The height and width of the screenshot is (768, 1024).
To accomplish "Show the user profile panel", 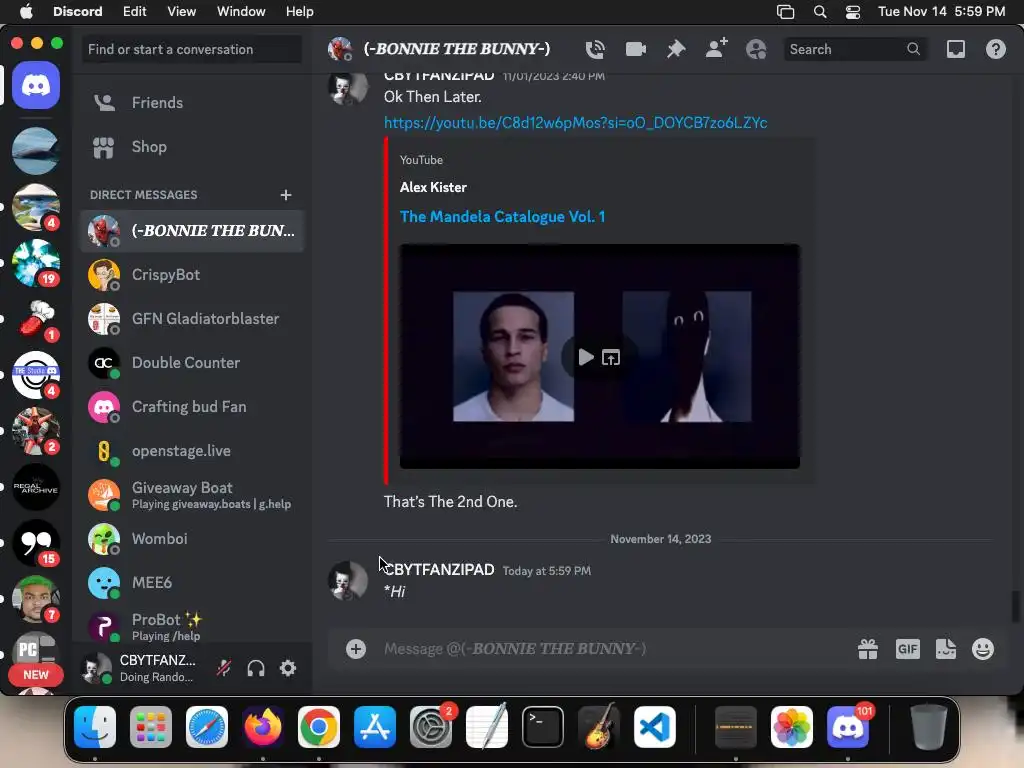I will (x=756, y=49).
